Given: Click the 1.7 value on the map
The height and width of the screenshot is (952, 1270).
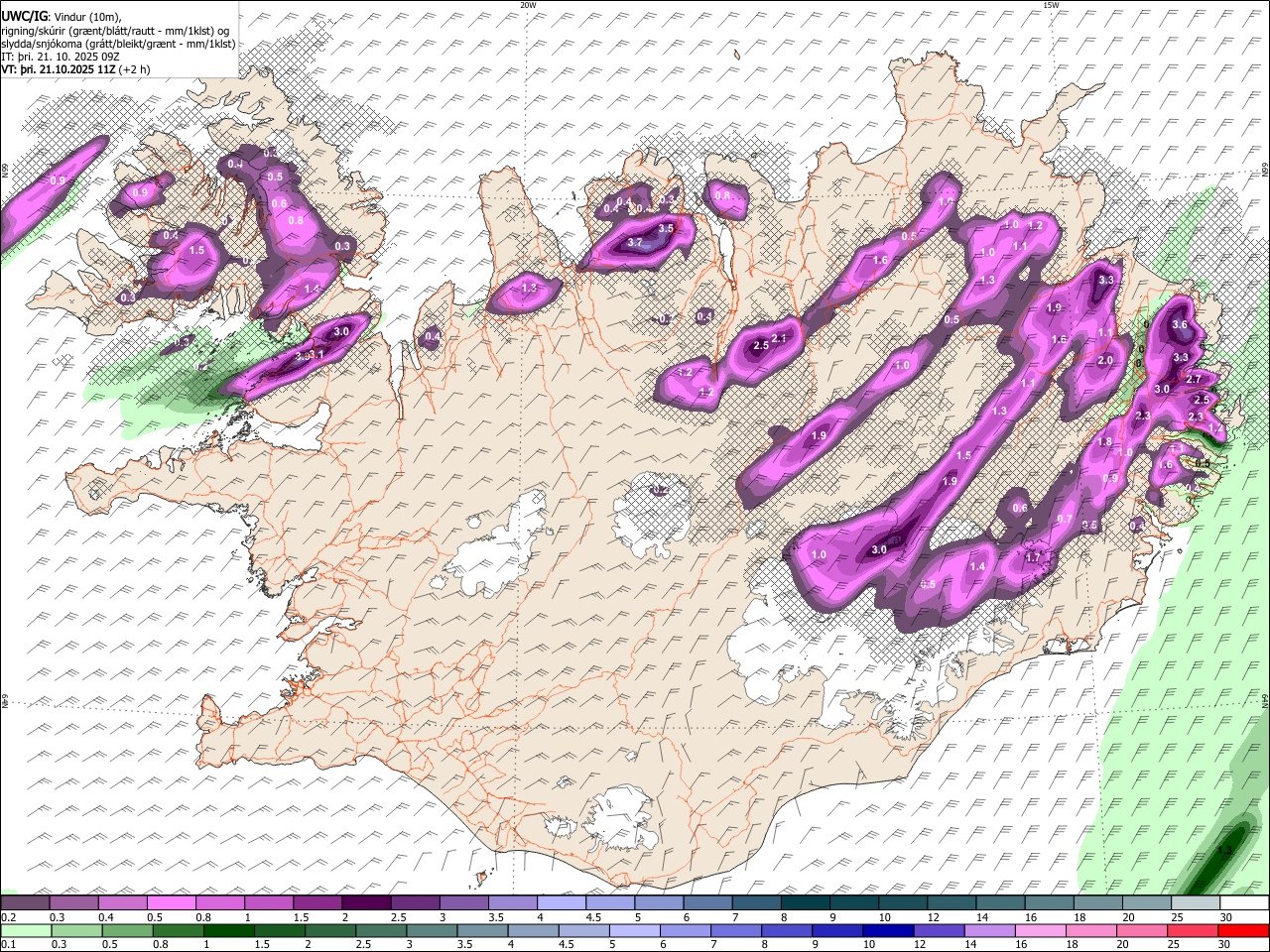Looking at the screenshot, I should pos(1033,557).
